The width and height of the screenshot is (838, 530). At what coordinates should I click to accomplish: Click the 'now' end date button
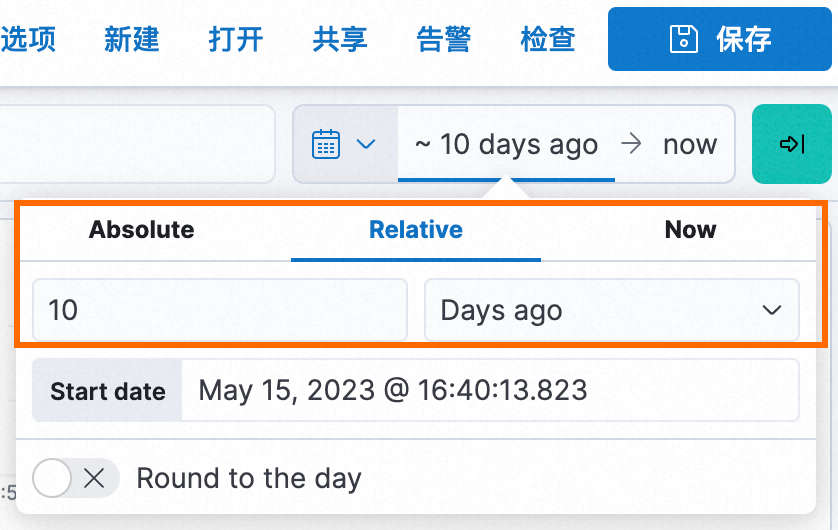(690, 144)
